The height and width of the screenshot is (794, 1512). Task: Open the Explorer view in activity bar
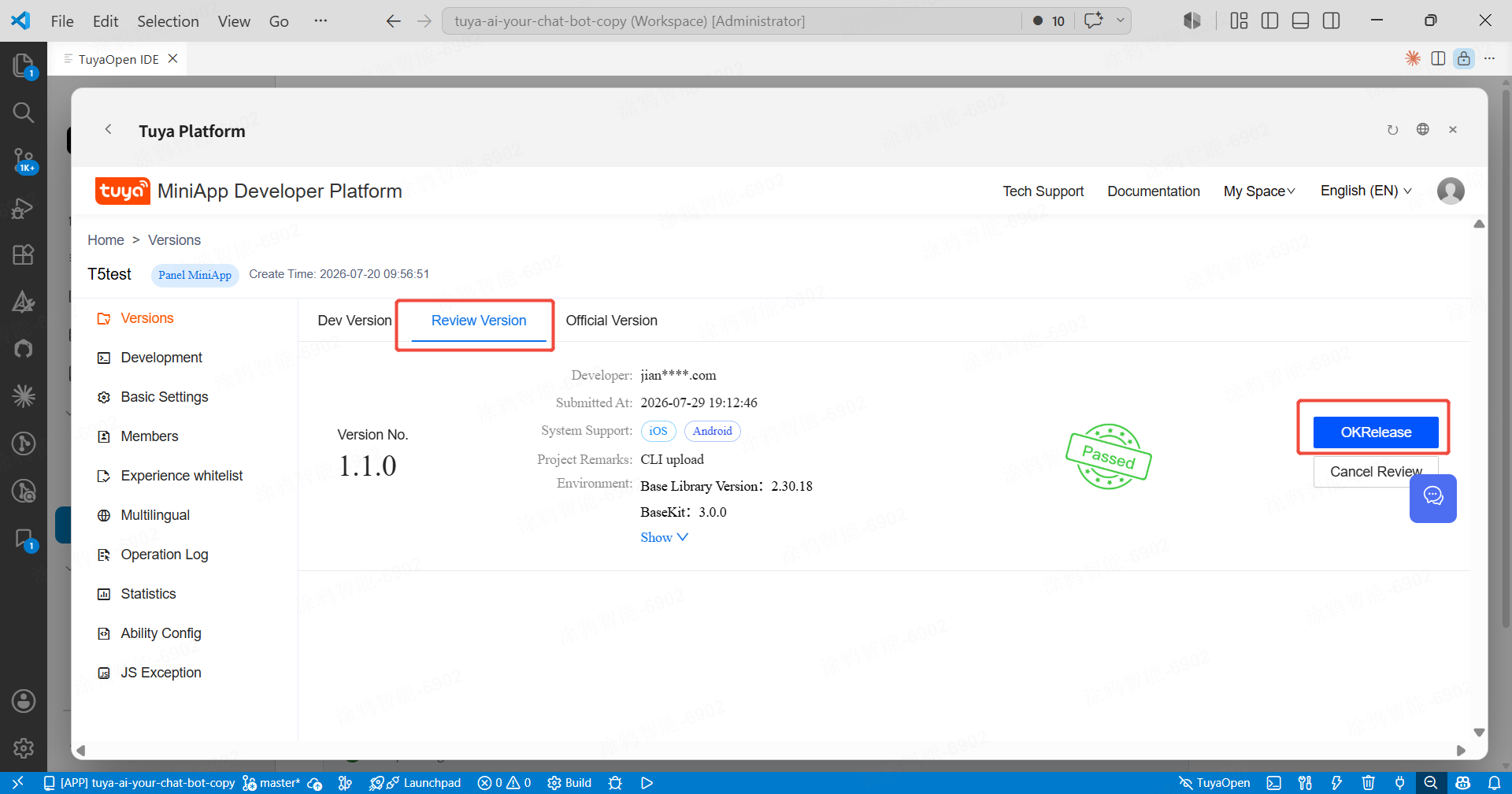tap(24, 66)
